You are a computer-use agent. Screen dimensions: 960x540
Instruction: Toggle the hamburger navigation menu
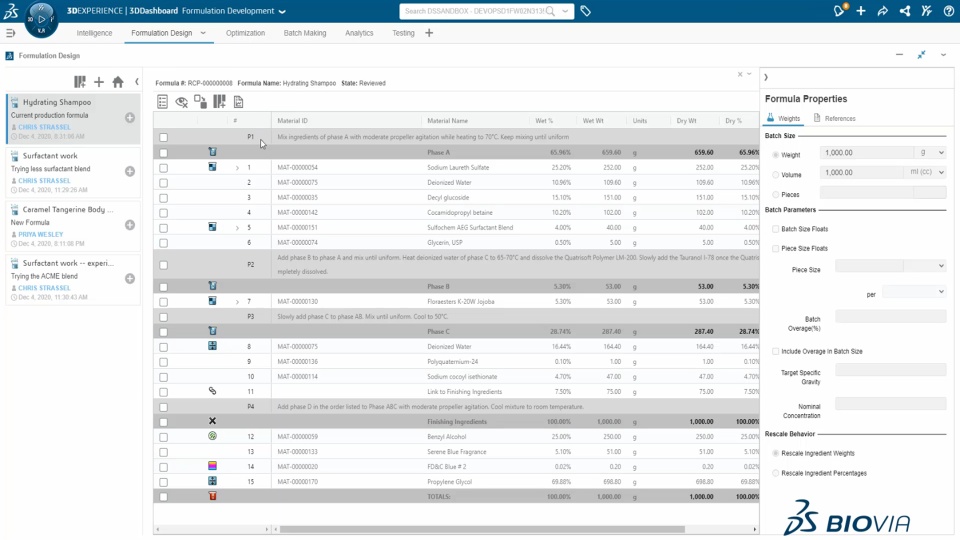pos(10,33)
